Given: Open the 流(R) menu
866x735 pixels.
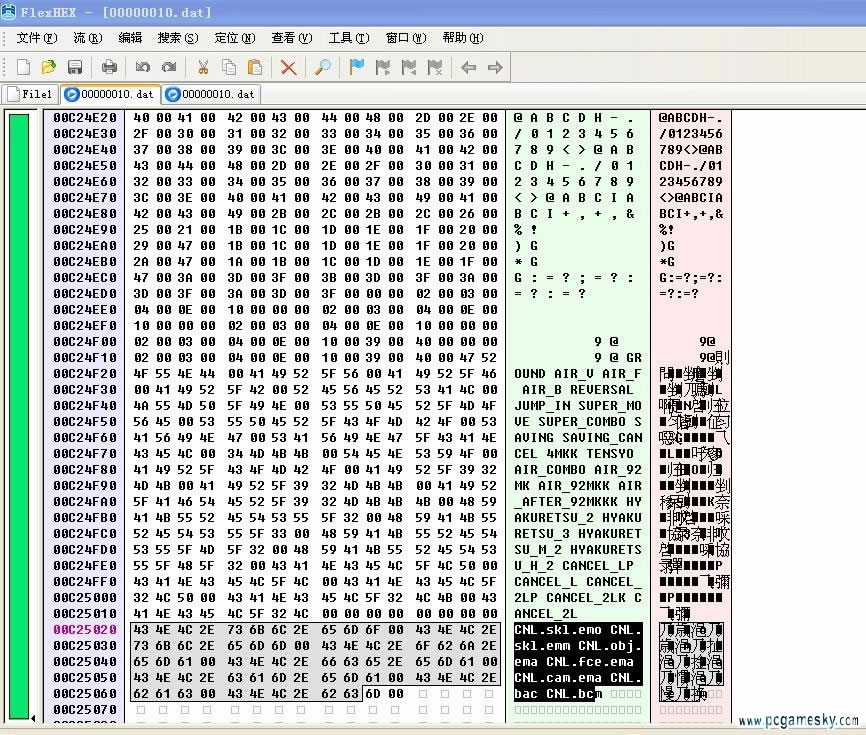Looking at the screenshot, I should (87, 38).
